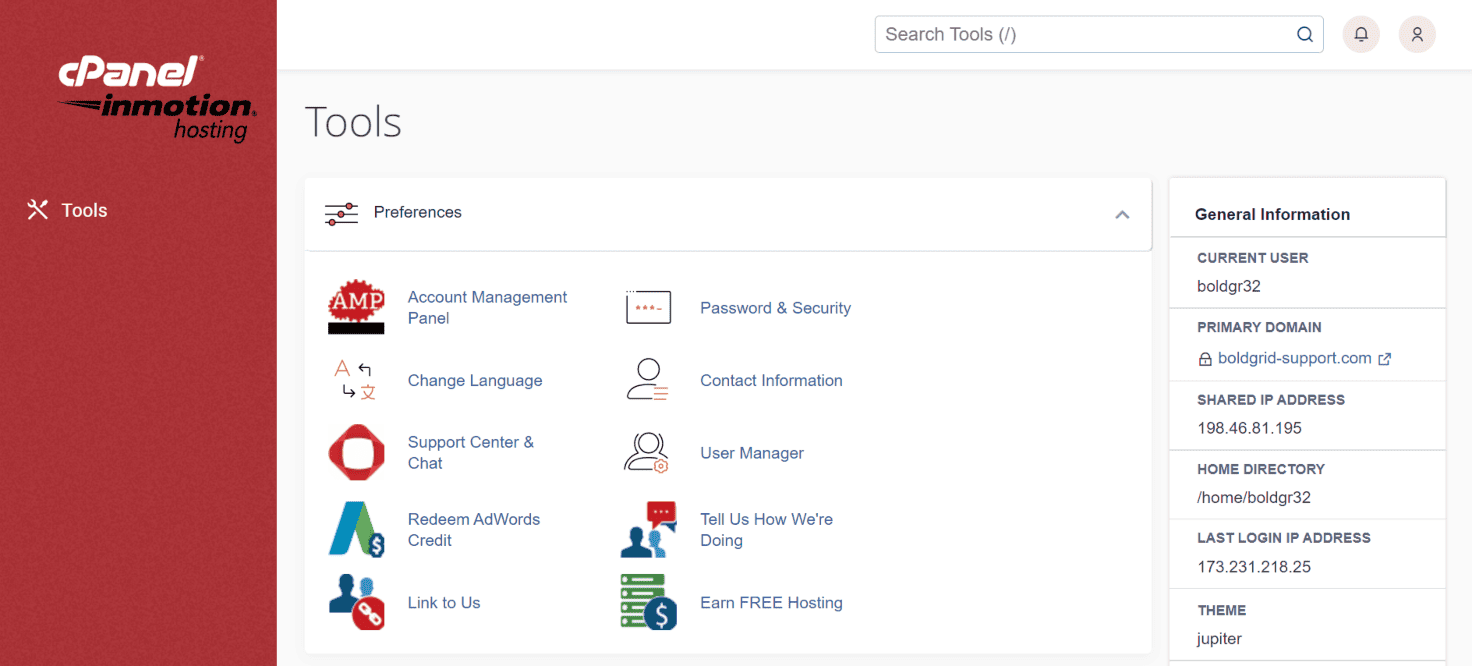The height and width of the screenshot is (666, 1472).
Task: Click the Change Language translation icon
Action: [356, 380]
